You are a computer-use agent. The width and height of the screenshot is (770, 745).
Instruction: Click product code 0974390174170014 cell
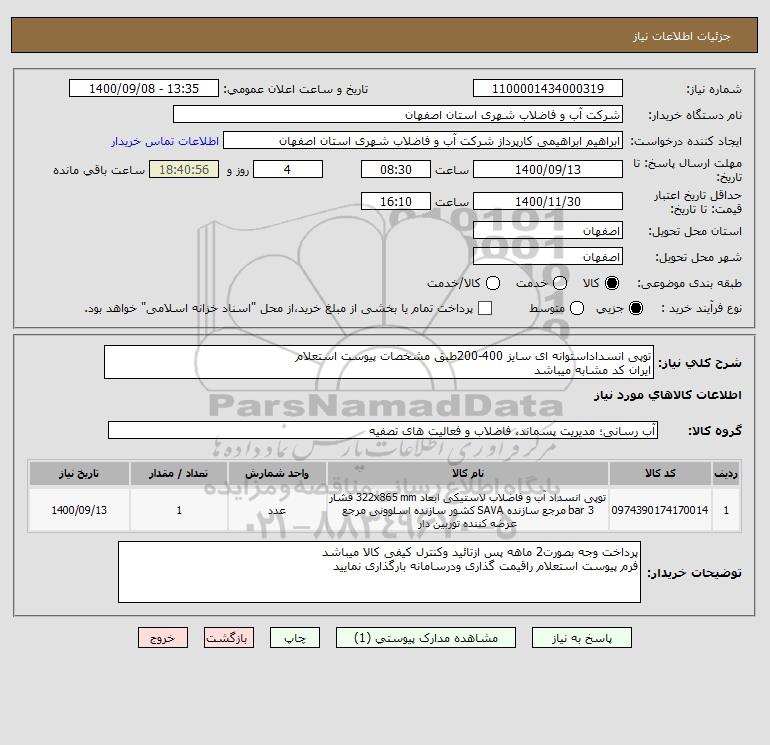(660, 510)
